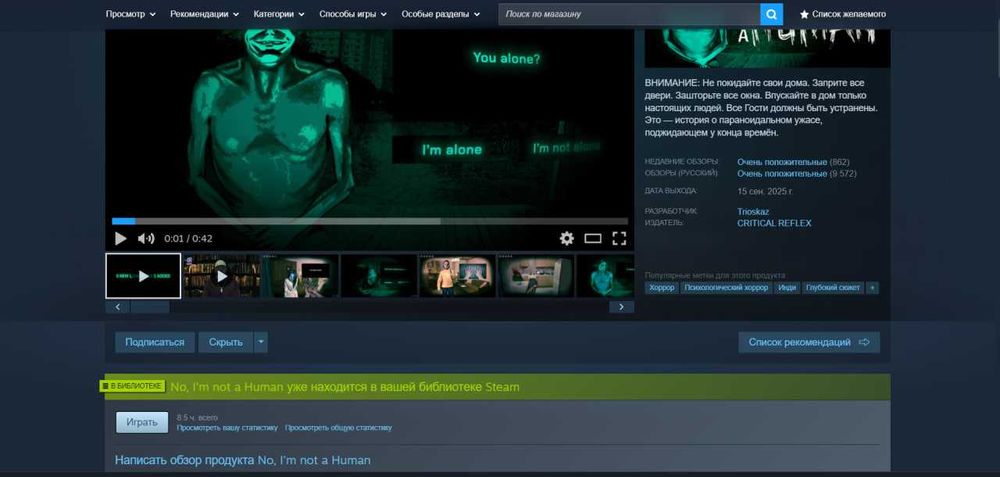Viewport: 1000px width, 477px height.
Task: Expand the Категории menu
Action: tap(279, 14)
